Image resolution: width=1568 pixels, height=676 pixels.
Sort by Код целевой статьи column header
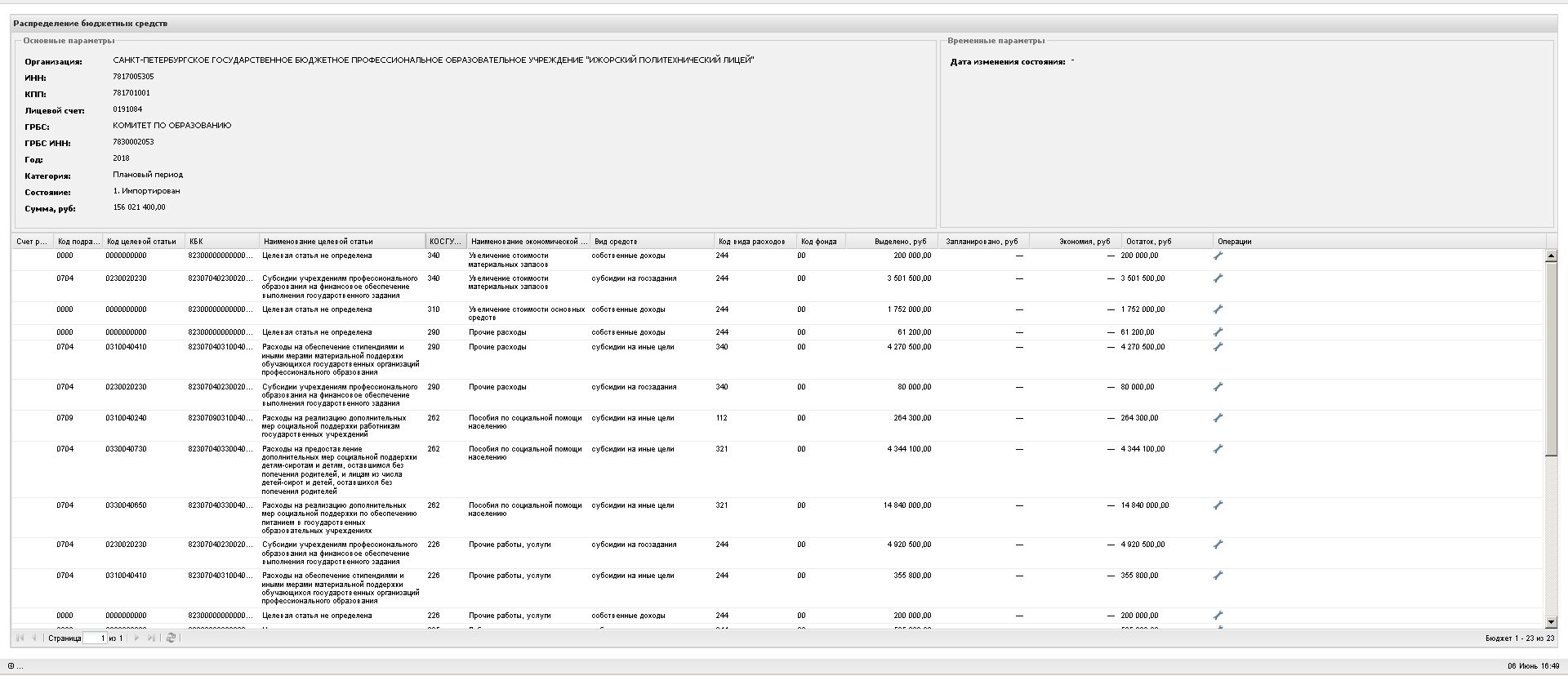(x=143, y=242)
